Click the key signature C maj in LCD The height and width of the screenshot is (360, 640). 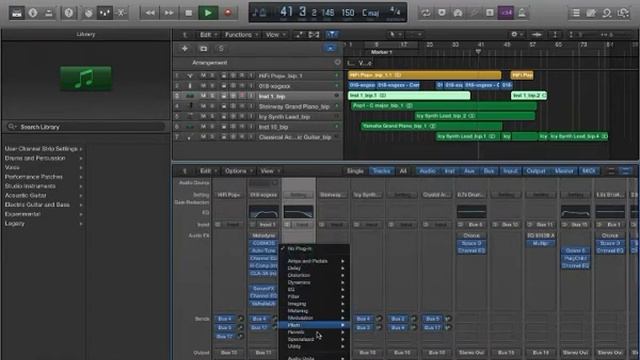pyautogui.click(x=371, y=13)
